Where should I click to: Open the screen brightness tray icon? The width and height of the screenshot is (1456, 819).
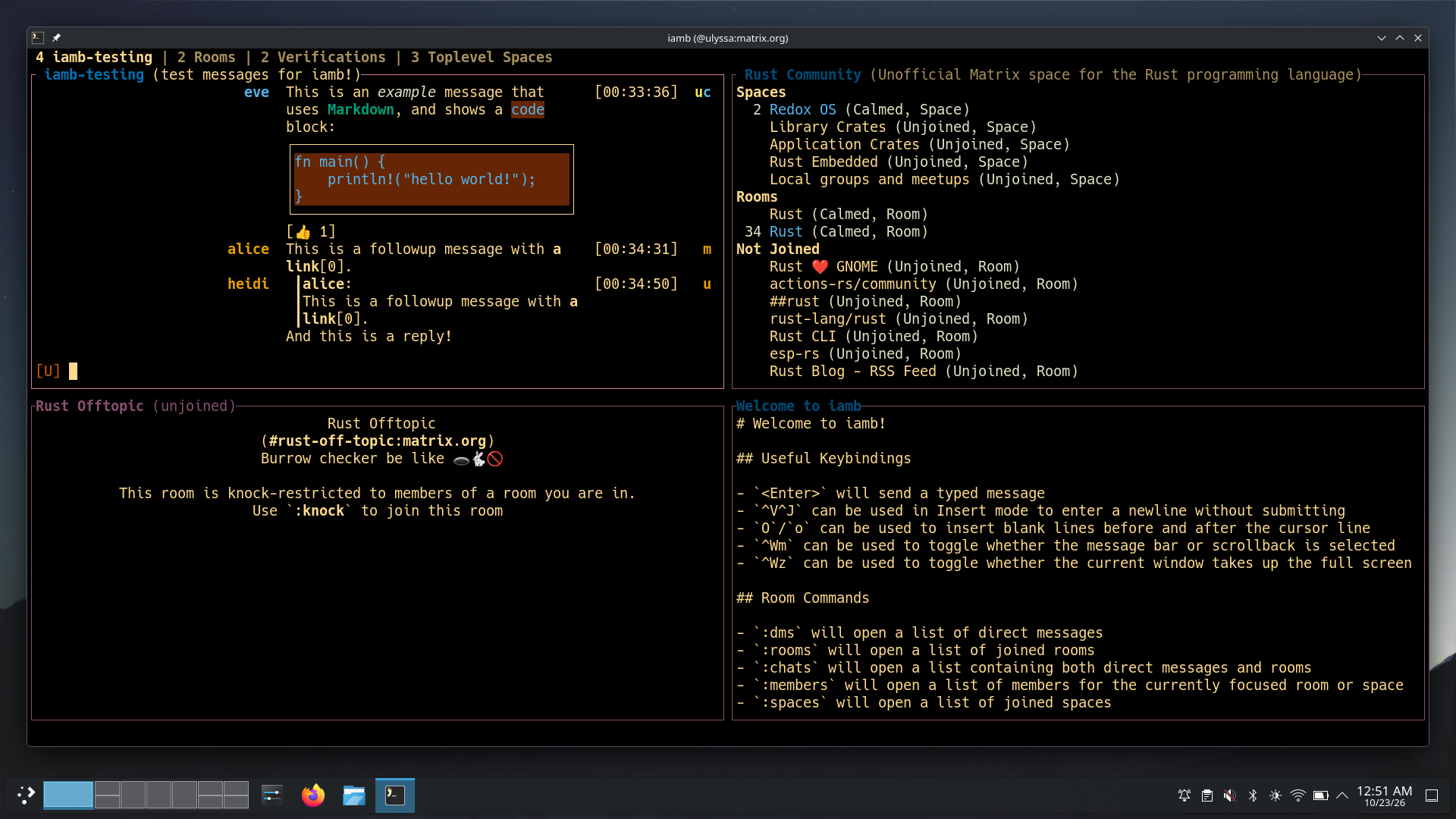(x=1276, y=795)
